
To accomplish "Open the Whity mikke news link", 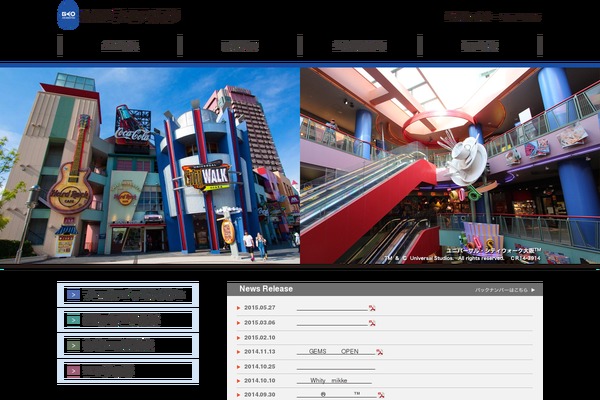I will point(334,380).
